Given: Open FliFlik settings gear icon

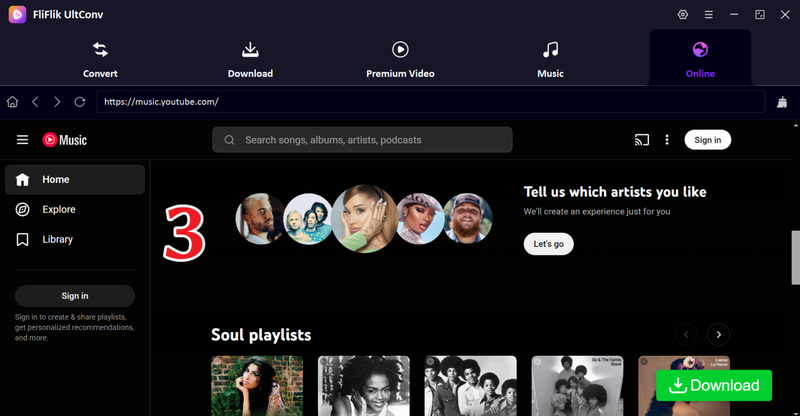Looking at the screenshot, I should [683, 15].
